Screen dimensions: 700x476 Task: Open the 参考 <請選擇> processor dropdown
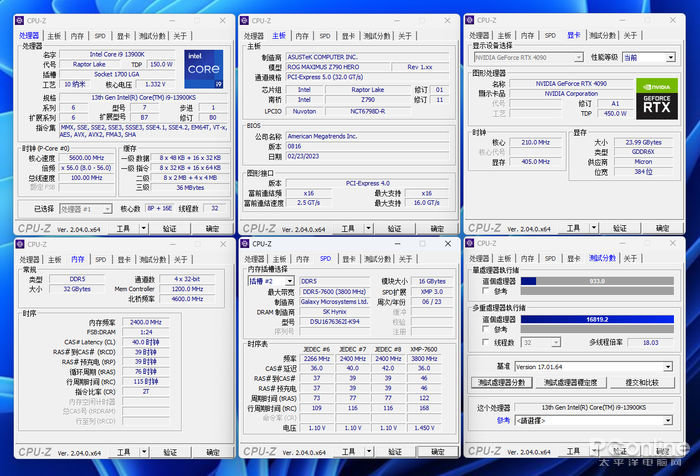(593, 421)
